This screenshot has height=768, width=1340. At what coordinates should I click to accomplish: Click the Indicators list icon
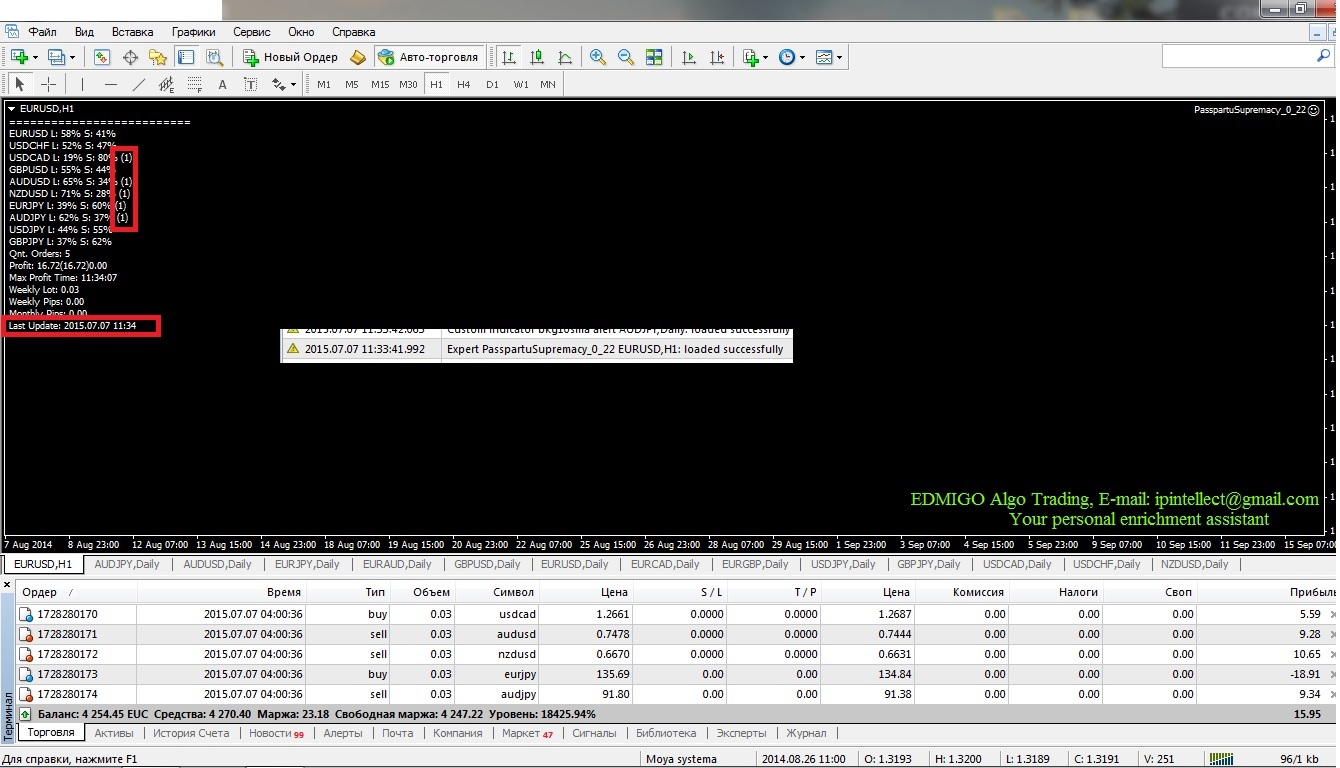click(751, 57)
